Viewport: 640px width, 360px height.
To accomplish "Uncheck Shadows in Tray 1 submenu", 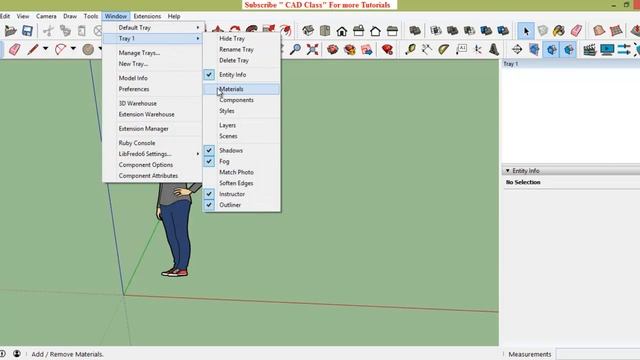I will (241, 151).
